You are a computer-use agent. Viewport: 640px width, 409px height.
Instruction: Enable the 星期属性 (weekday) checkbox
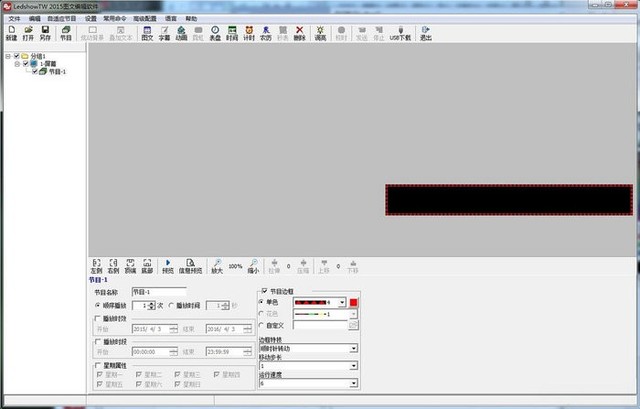[x=98, y=365]
